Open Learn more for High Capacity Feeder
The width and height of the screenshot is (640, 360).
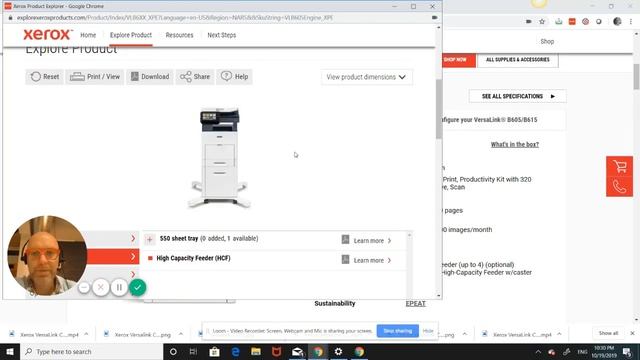tap(372, 260)
